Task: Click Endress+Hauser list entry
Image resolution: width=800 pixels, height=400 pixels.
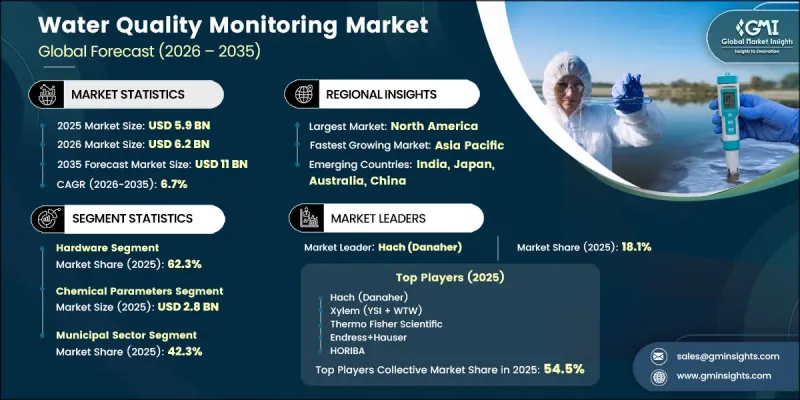Action: (368, 338)
